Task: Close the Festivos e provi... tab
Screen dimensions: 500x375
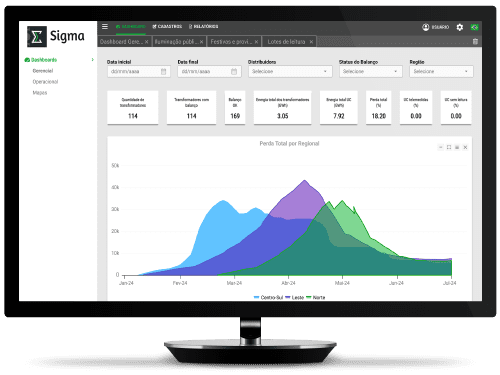Action: [x=256, y=42]
